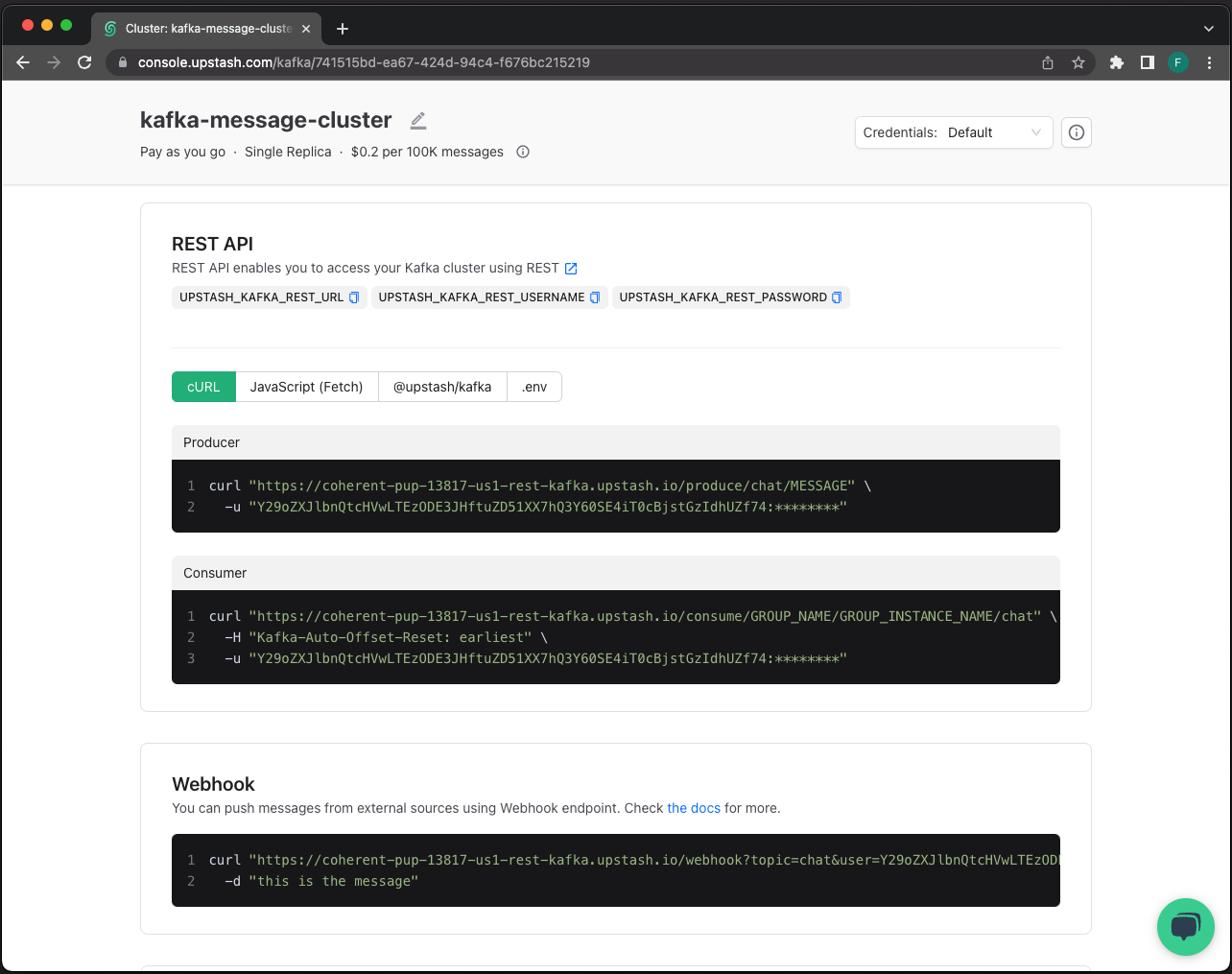Bookmark this page with the star icon
Viewport: 1232px width, 974px height.
1078,61
